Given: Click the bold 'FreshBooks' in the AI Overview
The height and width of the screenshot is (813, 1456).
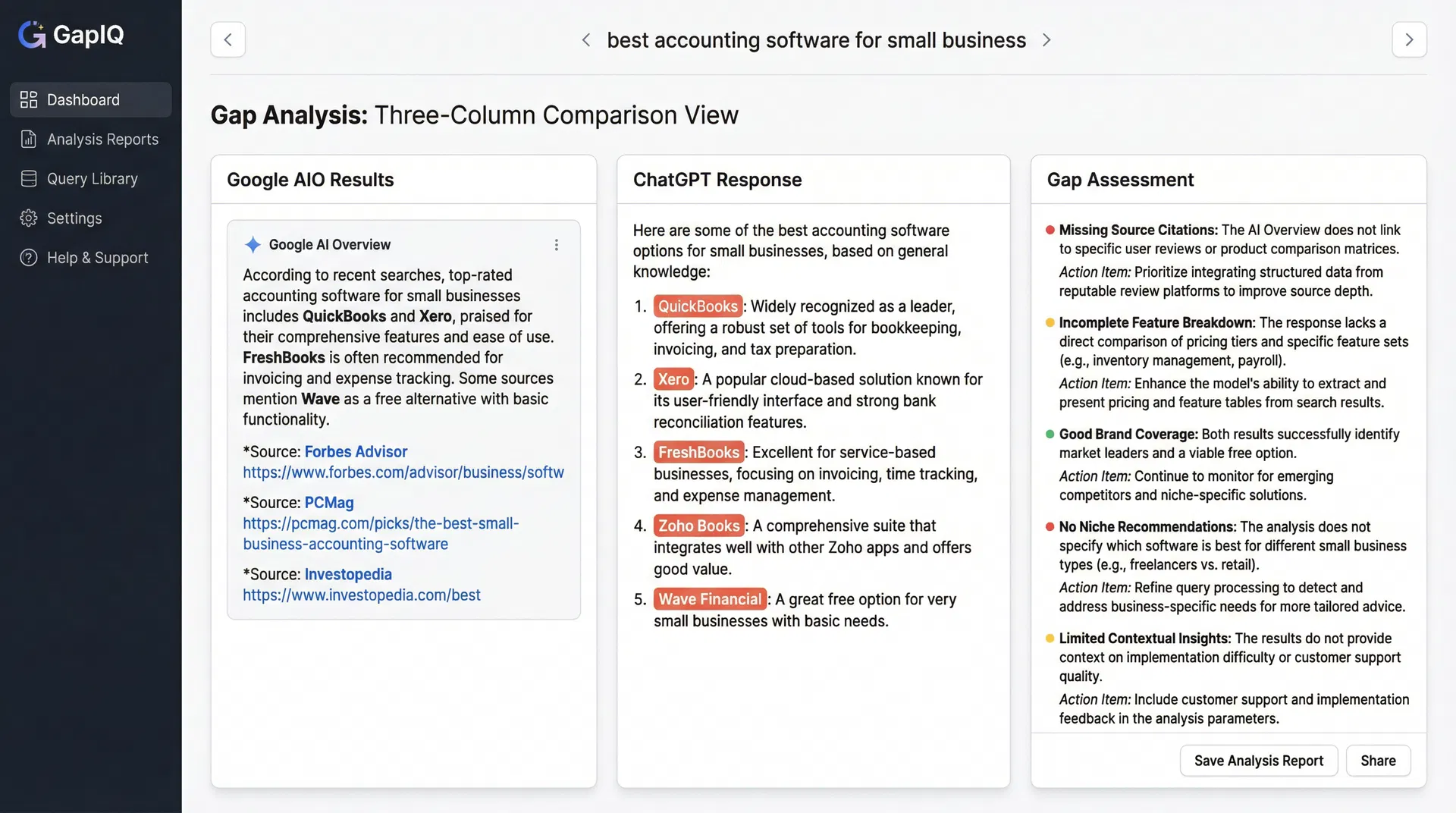Looking at the screenshot, I should point(284,357).
